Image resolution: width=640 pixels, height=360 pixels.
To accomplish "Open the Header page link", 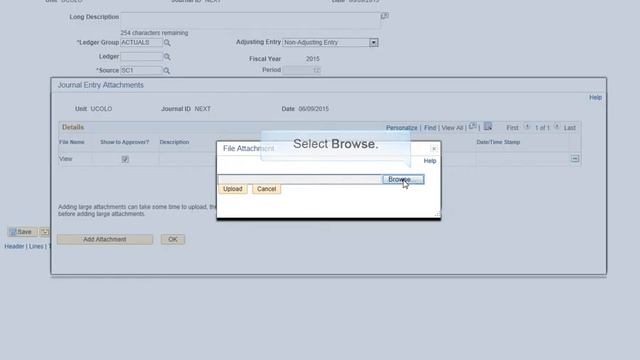I will click(x=14, y=247).
